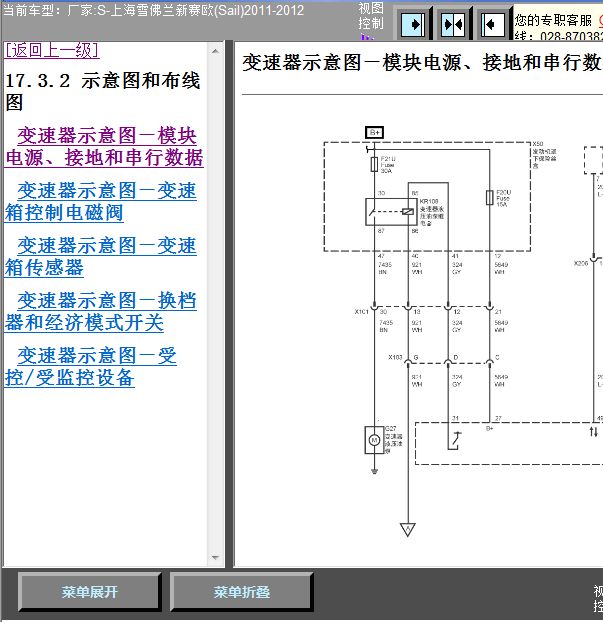
Task: Open 变速器示意图－模块电源、接地和串行数据 link
Action: [x=104, y=147]
